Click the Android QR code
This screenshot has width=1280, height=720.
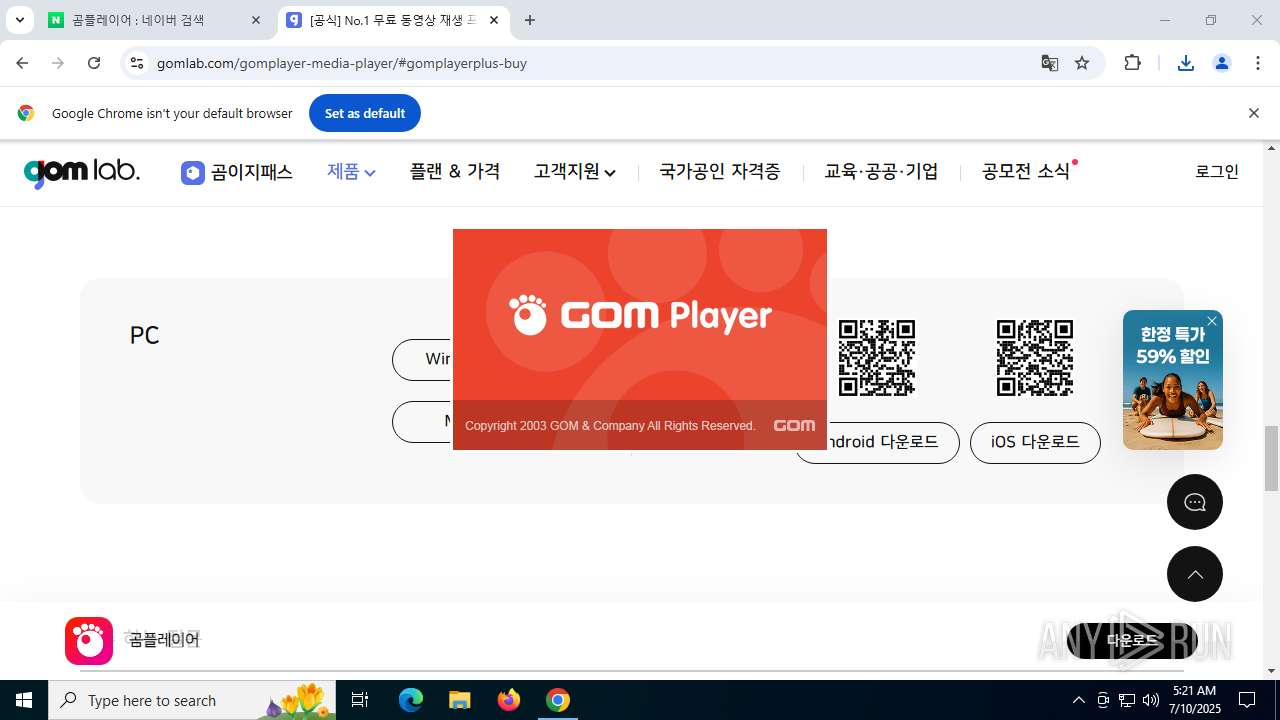pos(877,358)
